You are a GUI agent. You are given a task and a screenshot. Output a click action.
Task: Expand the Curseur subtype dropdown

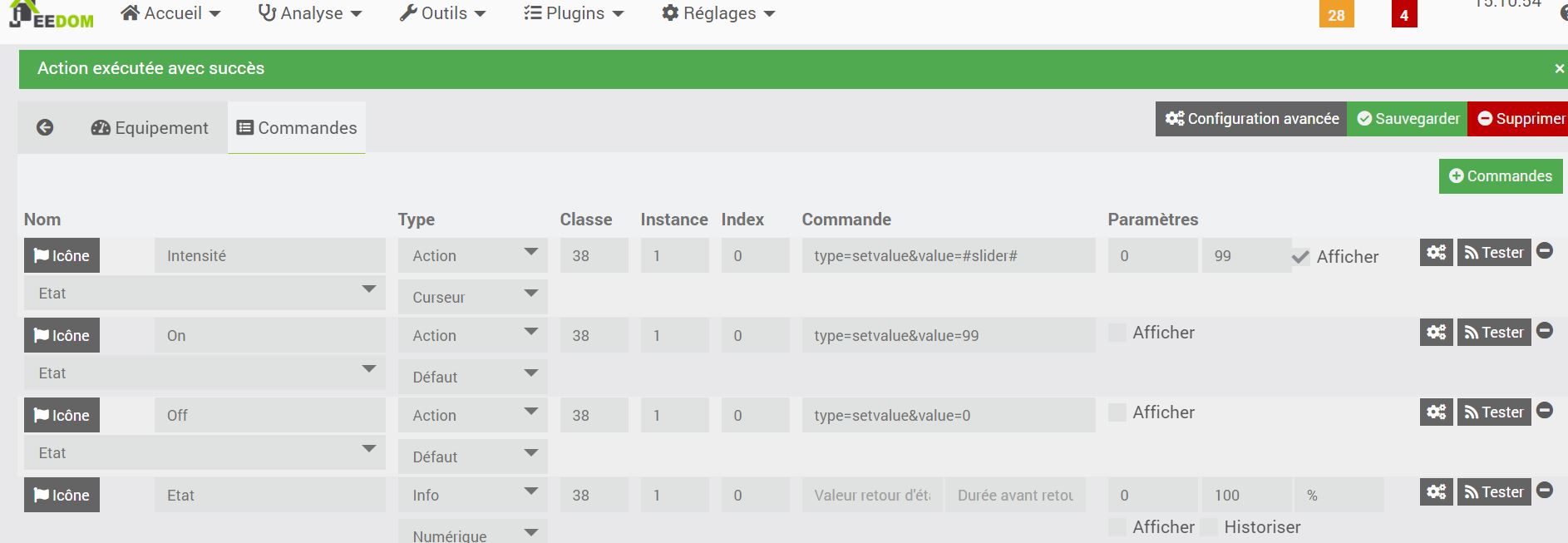click(472, 297)
